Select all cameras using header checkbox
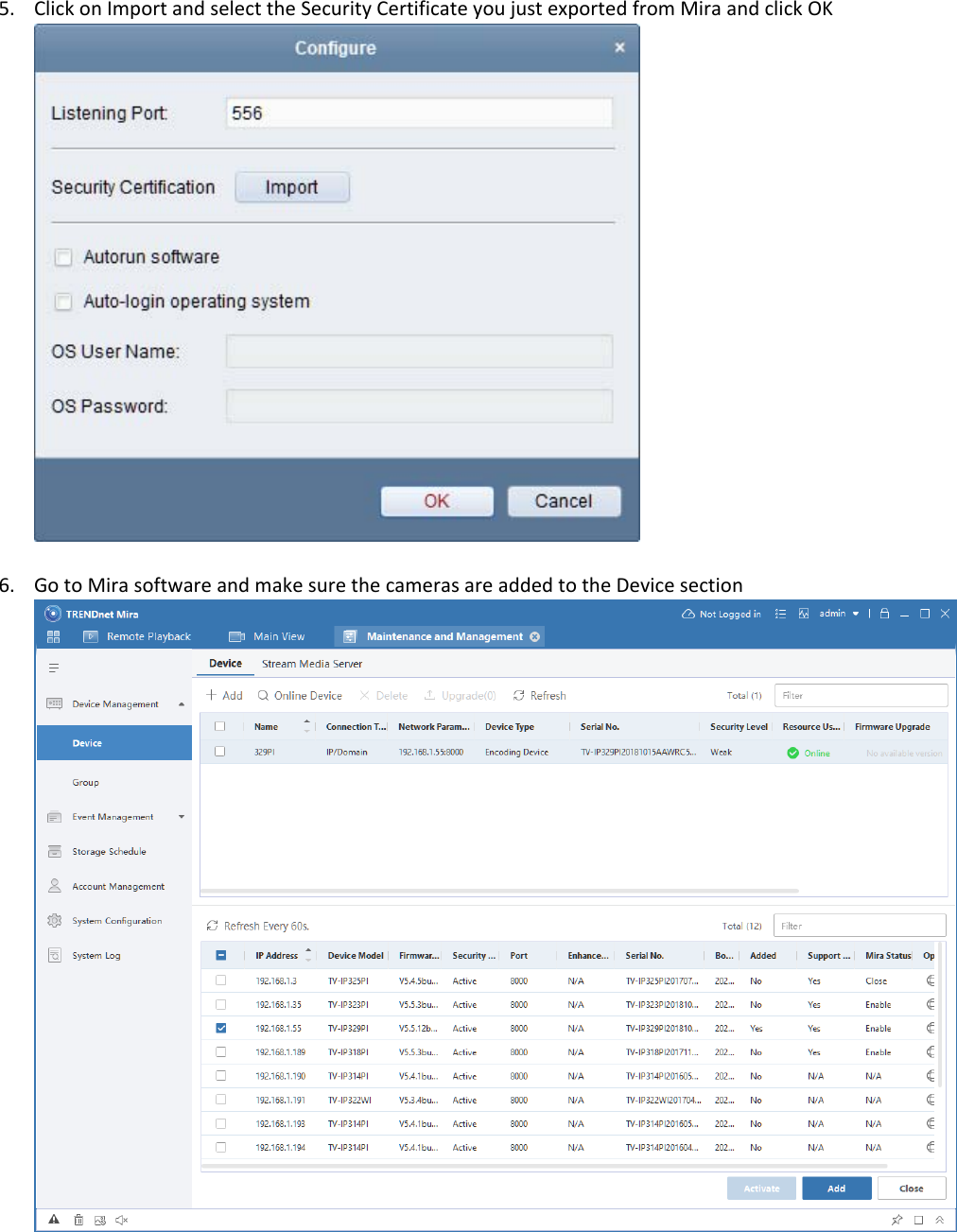Viewport: 957px width, 1232px height. click(222, 955)
